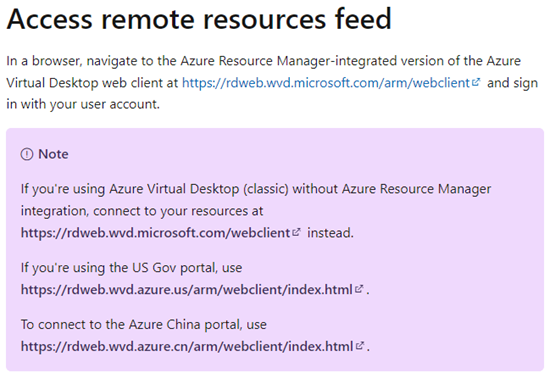The width and height of the screenshot is (550, 384).
Task: Click external-link icon after arm/webclient URL
Action: pos(476,82)
